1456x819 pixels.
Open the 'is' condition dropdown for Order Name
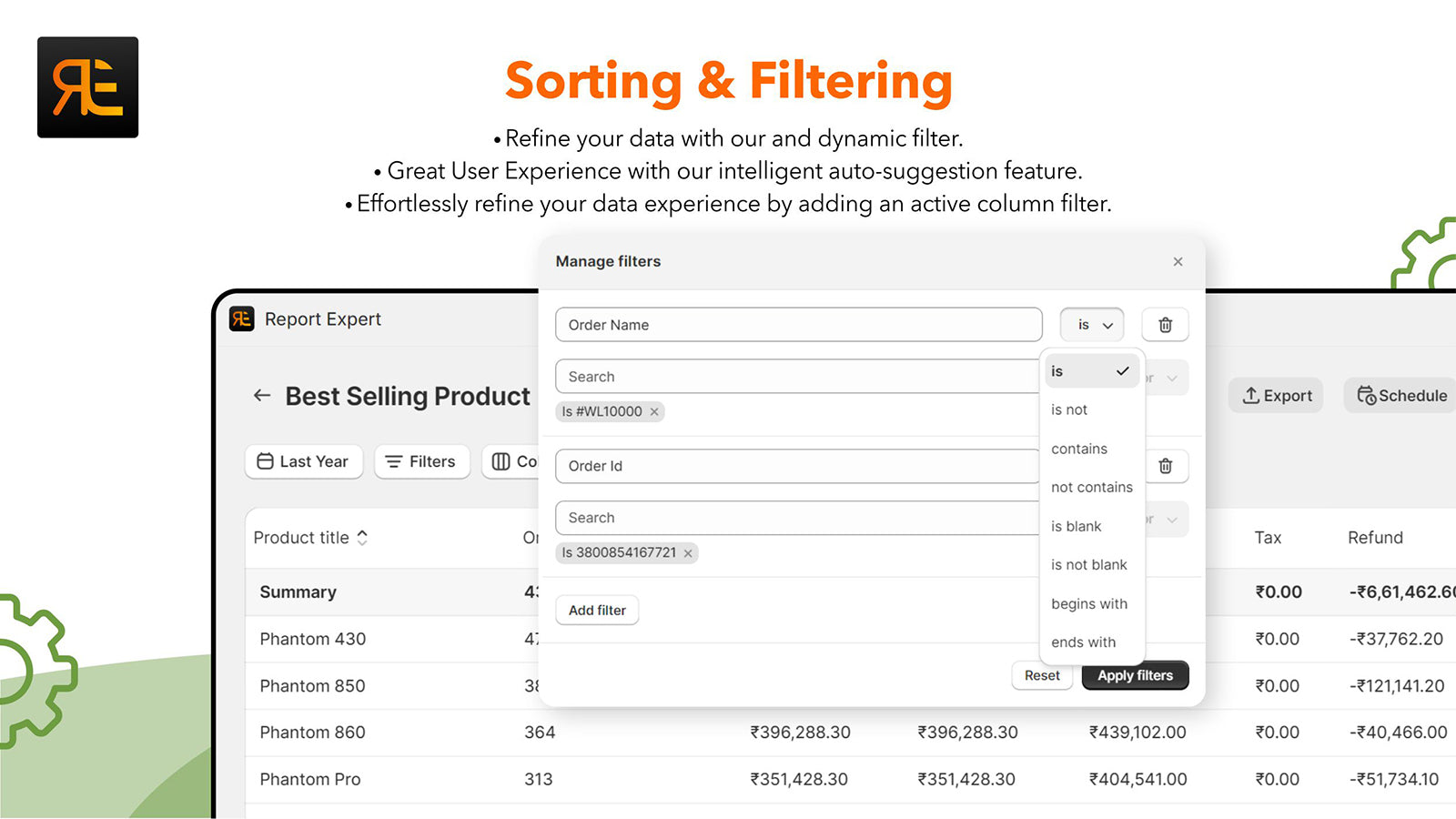[1091, 324]
